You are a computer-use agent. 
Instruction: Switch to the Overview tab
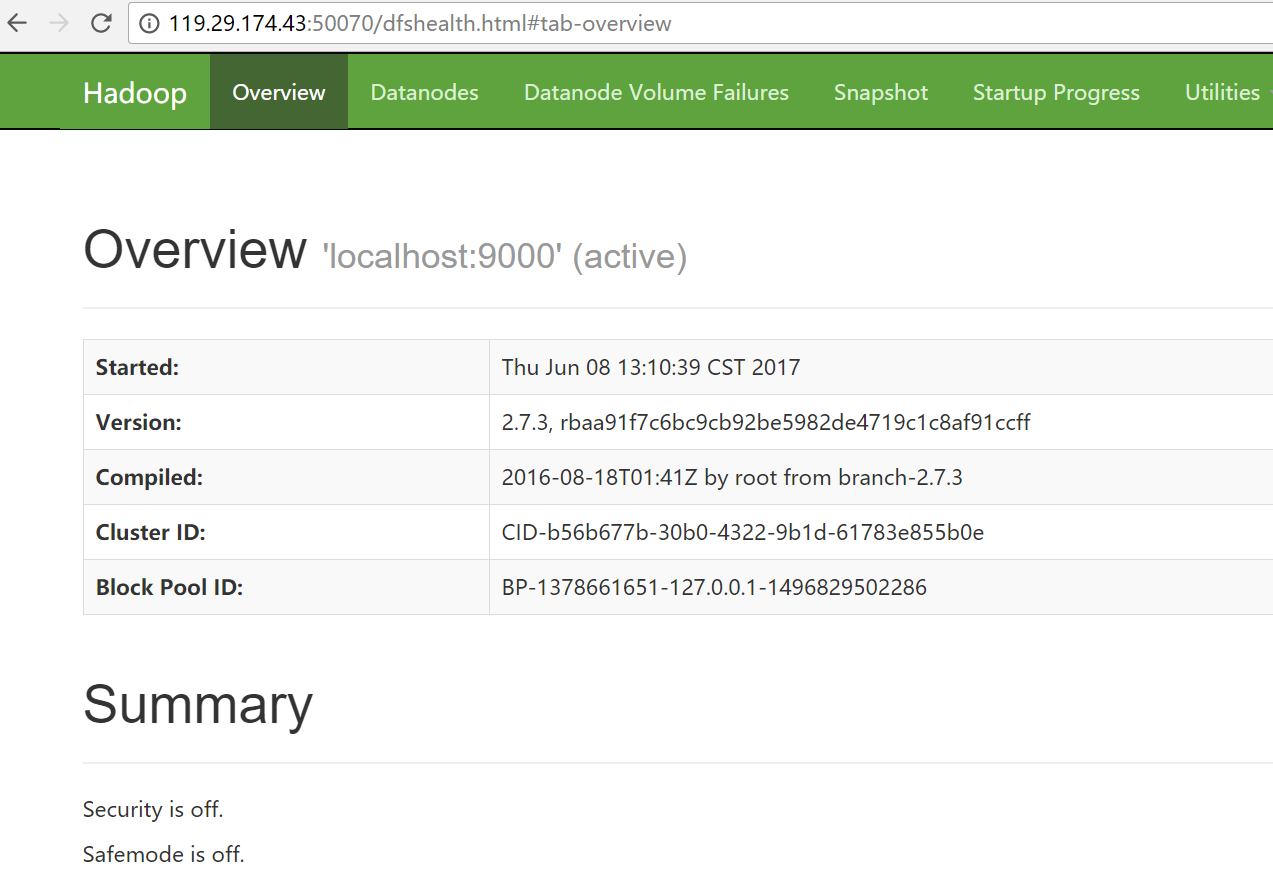coord(278,92)
